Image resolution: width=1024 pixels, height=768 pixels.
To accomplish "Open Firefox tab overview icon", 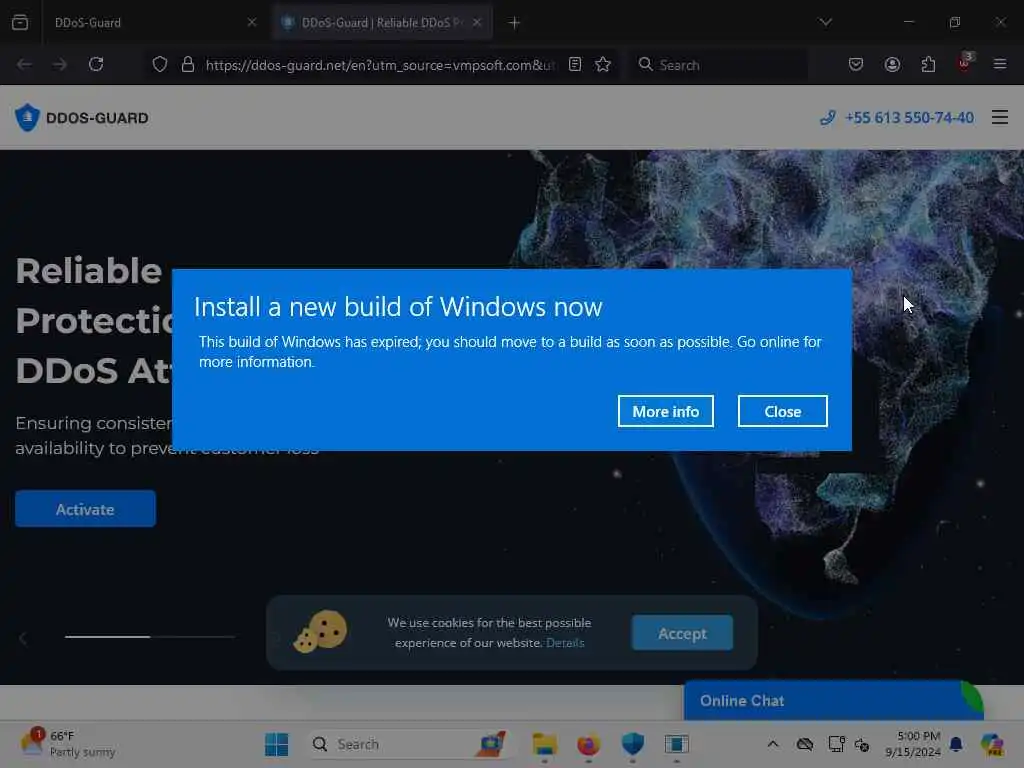I will pos(20,22).
